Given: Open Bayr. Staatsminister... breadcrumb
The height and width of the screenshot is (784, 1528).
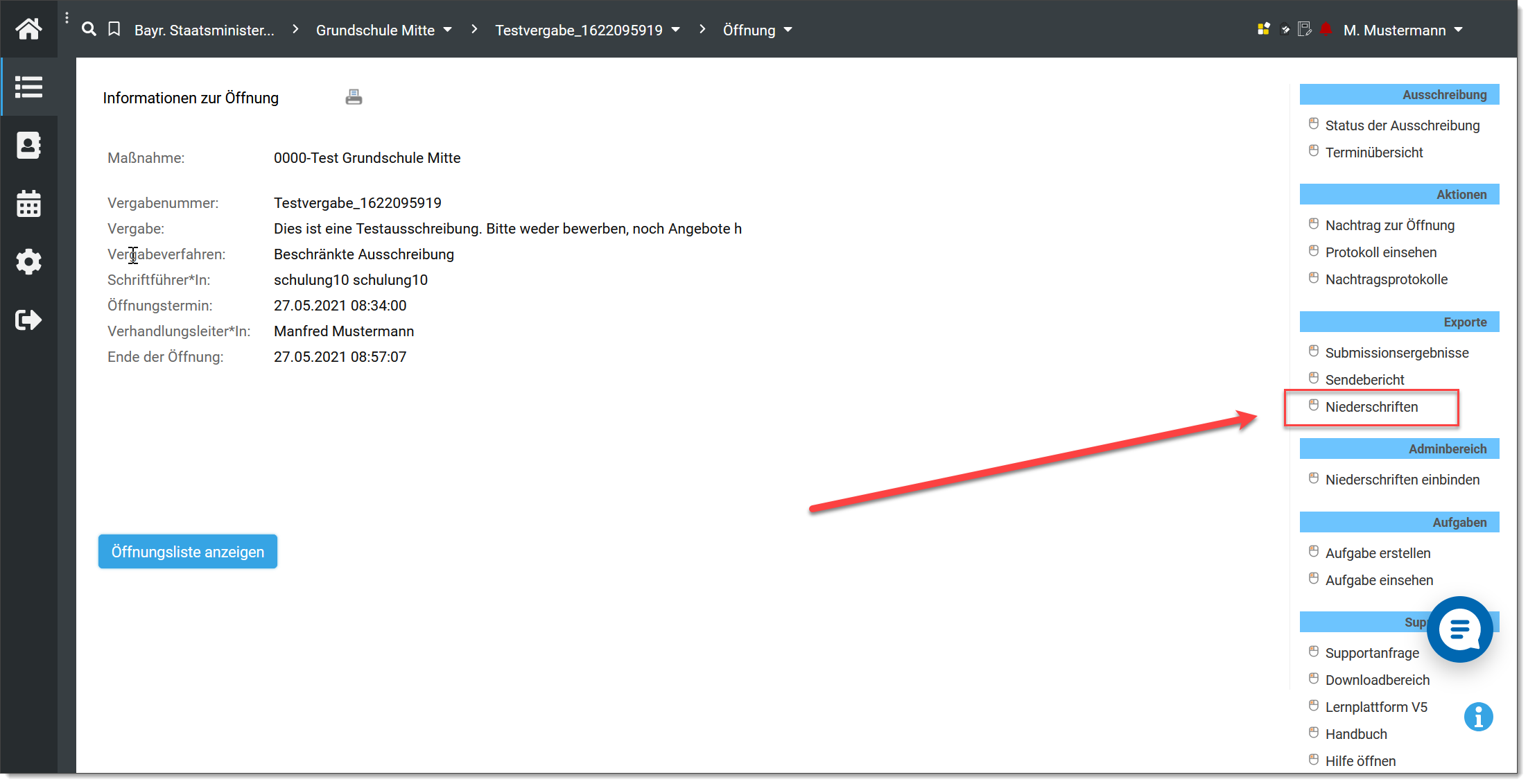Looking at the screenshot, I should (205, 30).
